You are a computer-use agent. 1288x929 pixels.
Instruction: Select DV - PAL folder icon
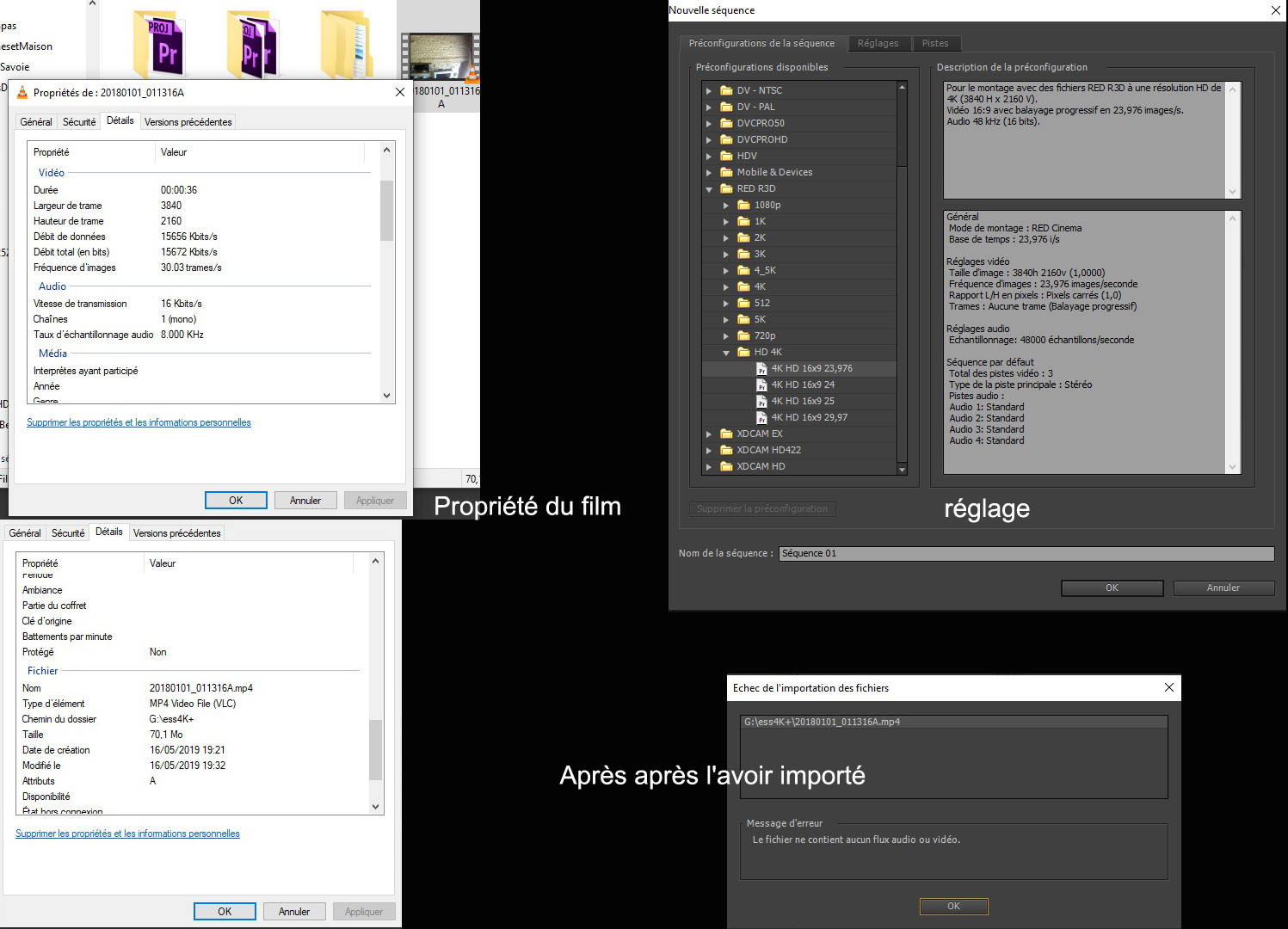[x=726, y=107]
